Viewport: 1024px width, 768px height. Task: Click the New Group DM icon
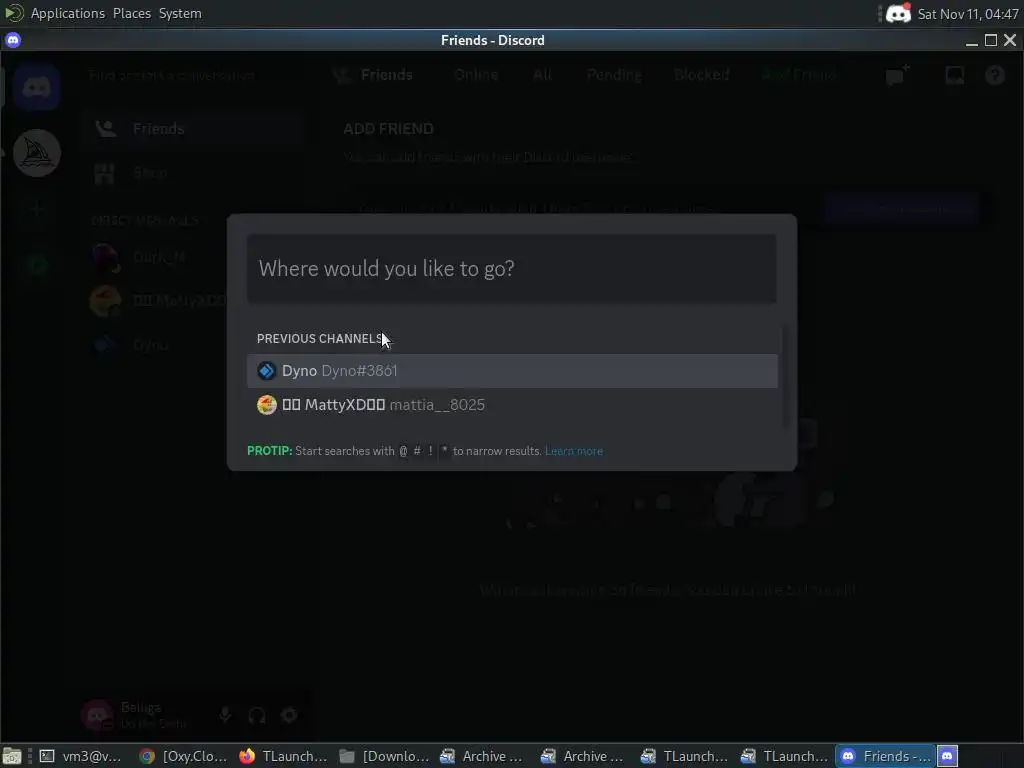tap(898, 76)
